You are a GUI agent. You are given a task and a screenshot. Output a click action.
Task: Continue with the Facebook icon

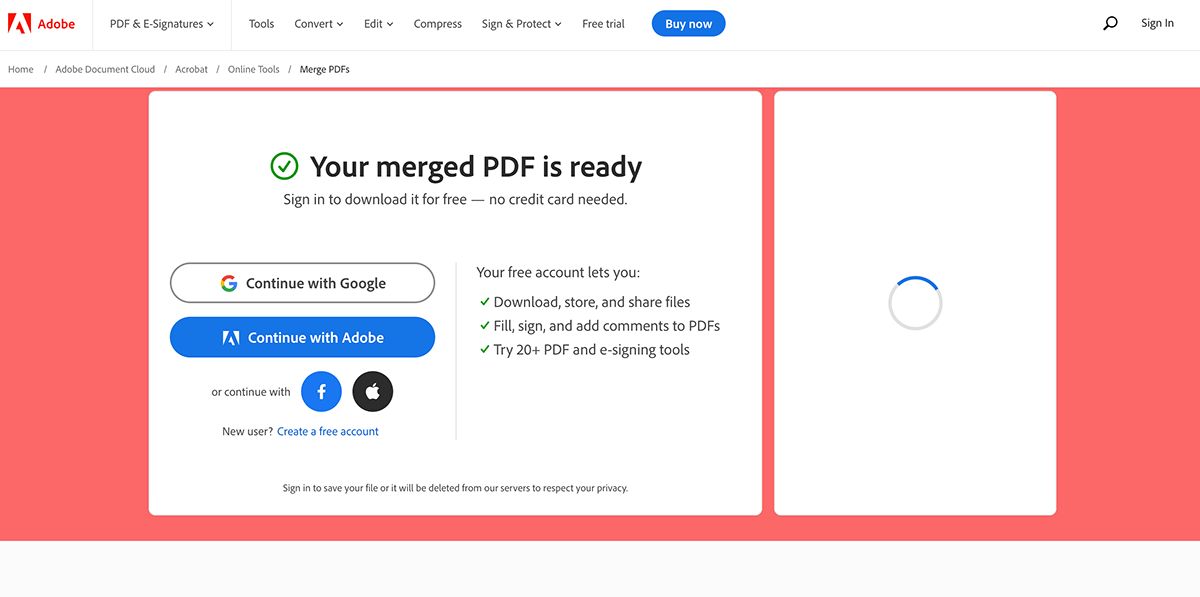coord(321,392)
